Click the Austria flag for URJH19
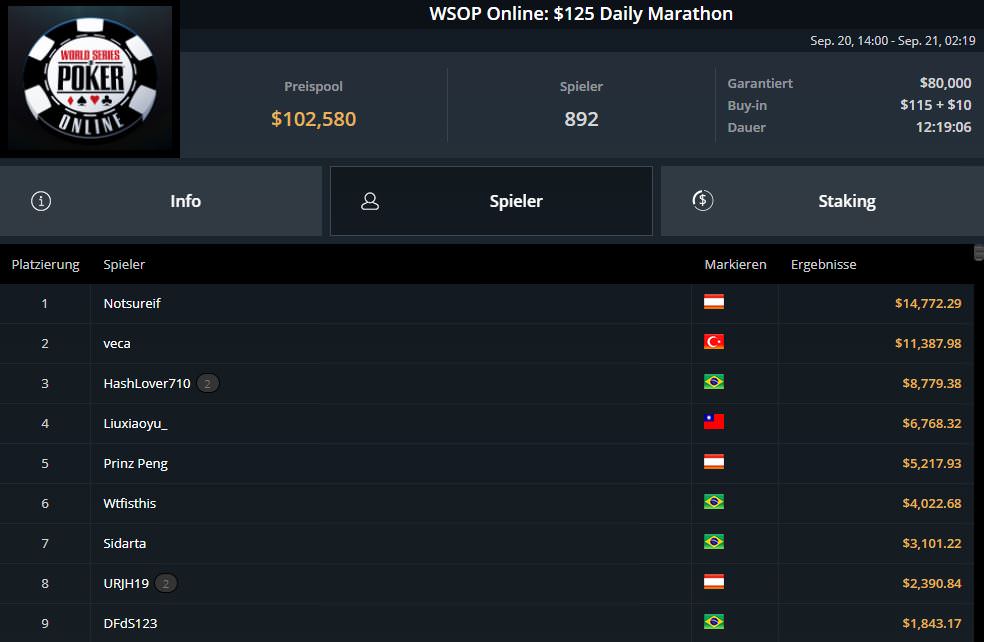This screenshot has height=642, width=984. pyautogui.click(x=714, y=582)
